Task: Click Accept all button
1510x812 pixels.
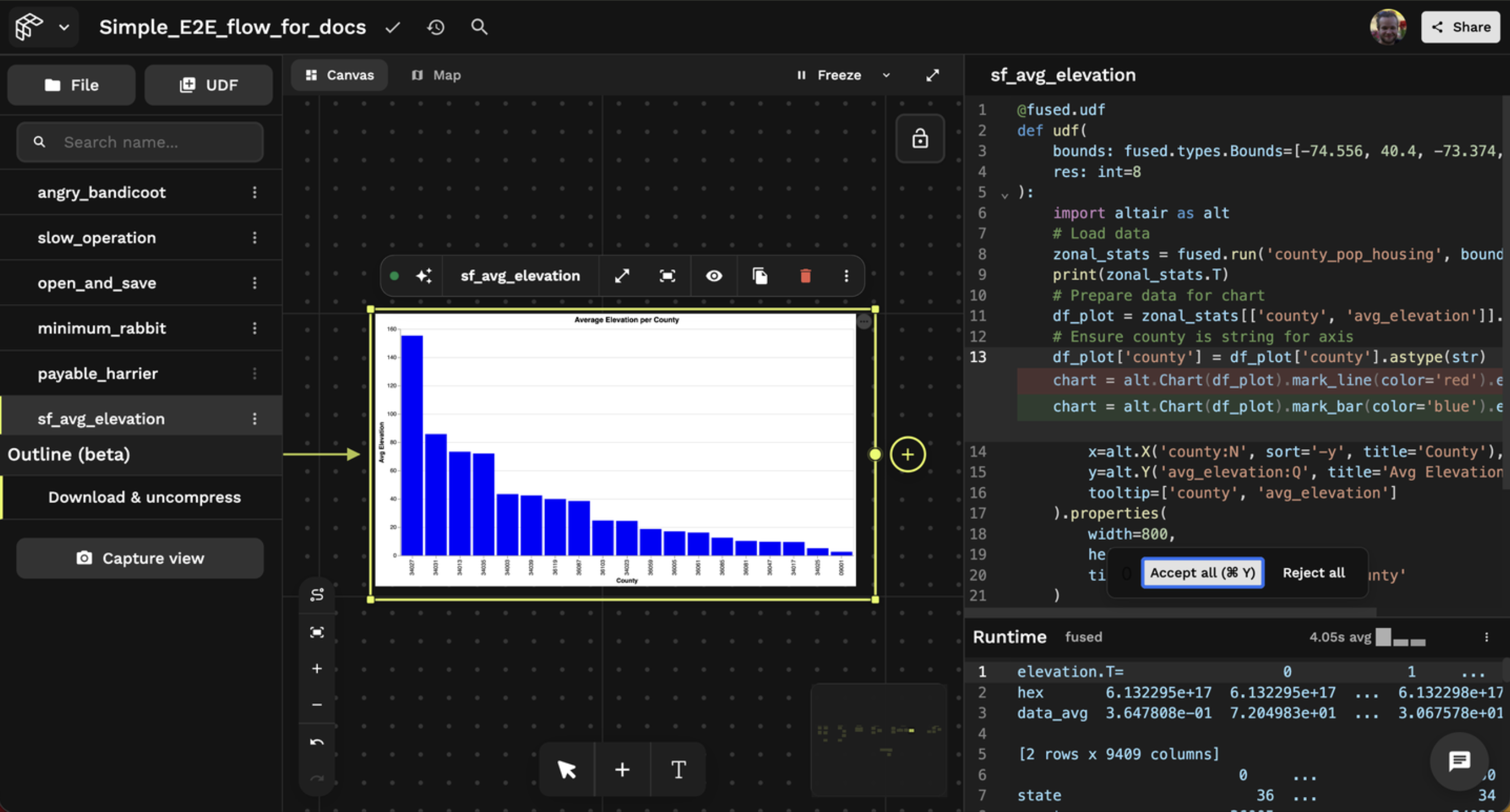Action: [x=1202, y=572]
